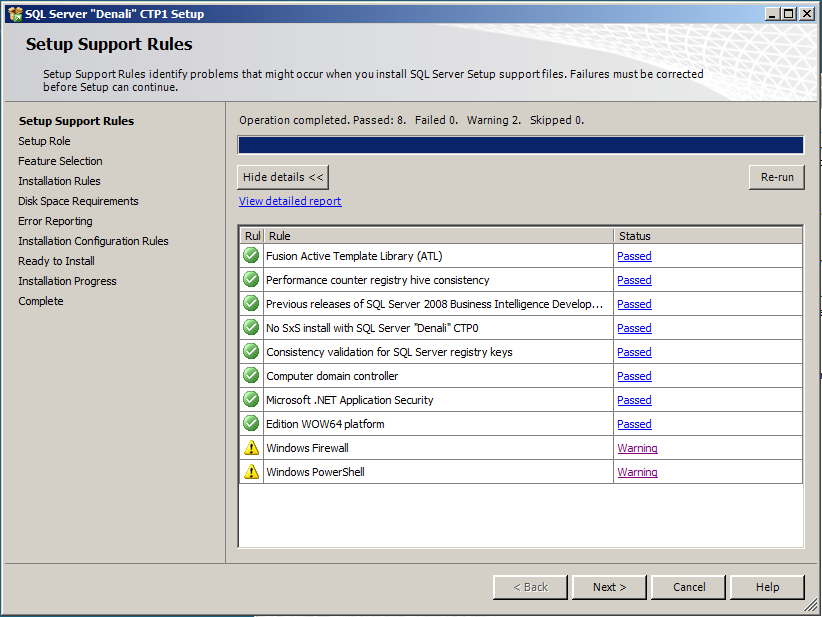Click the warning icon next to Windows PowerShell

coord(250,472)
